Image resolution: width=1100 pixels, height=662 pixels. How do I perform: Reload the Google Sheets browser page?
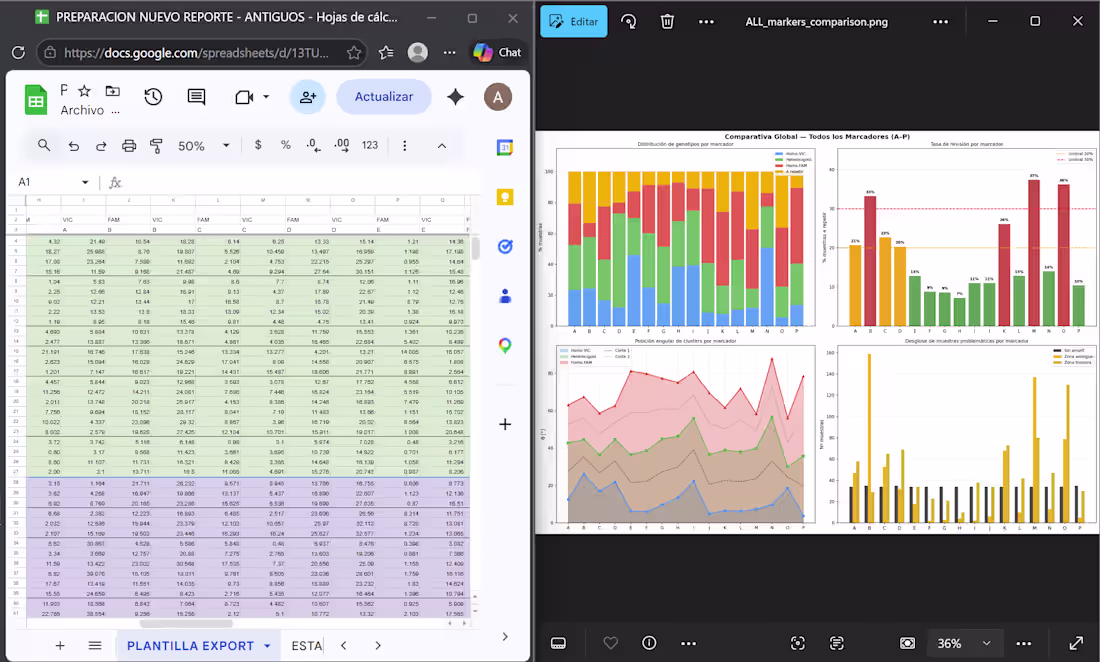[19, 53]
